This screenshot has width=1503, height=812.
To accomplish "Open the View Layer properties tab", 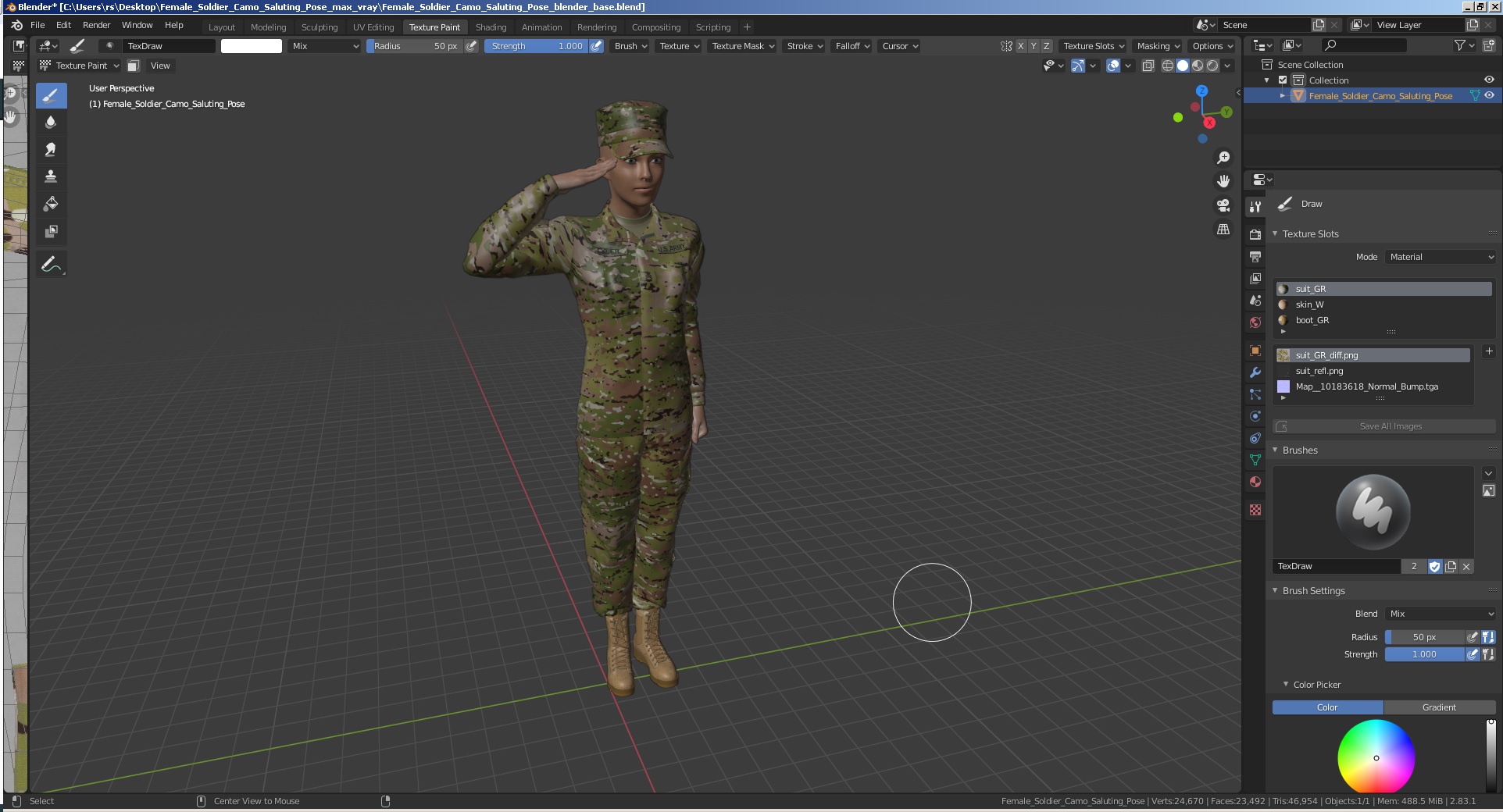I will pos(1255,278).
